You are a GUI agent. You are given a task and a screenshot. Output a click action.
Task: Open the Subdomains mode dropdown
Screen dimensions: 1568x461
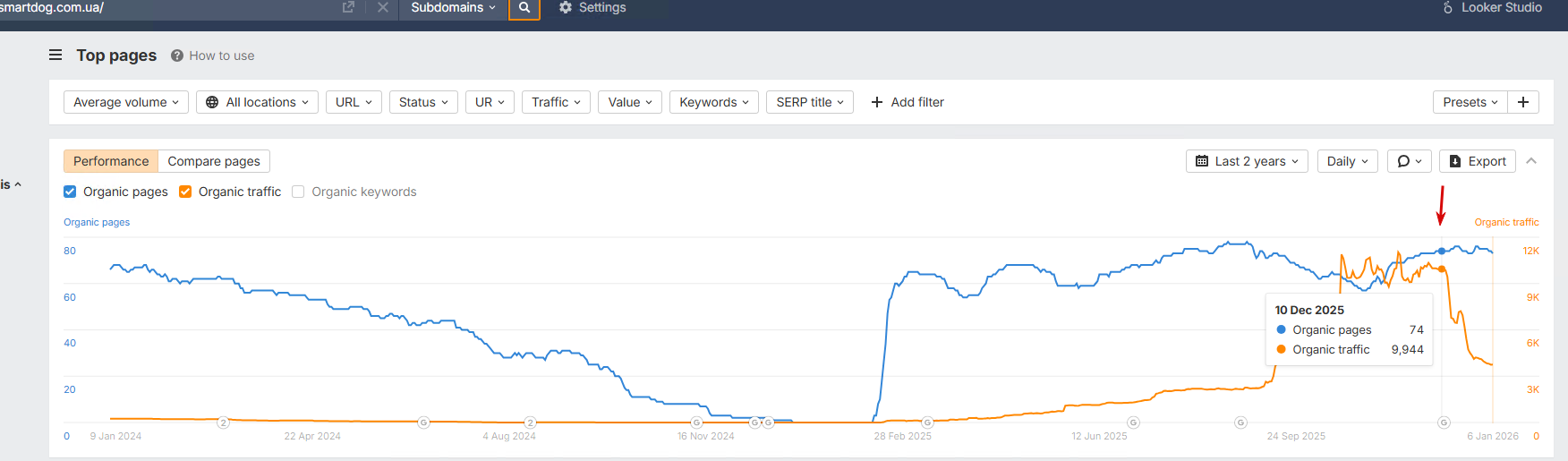coord(453,7)
